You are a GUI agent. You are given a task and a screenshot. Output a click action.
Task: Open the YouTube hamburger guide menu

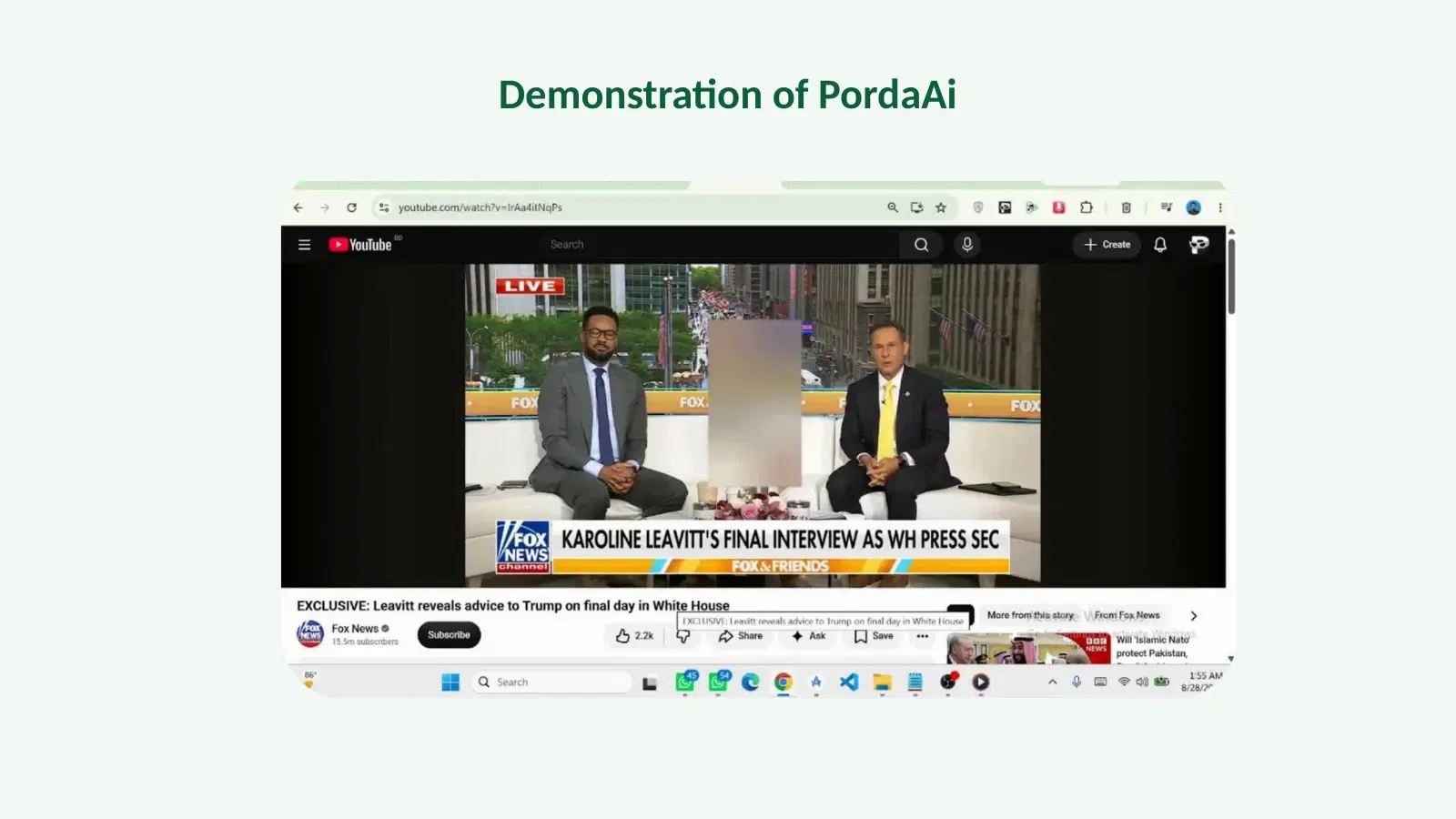305,245
